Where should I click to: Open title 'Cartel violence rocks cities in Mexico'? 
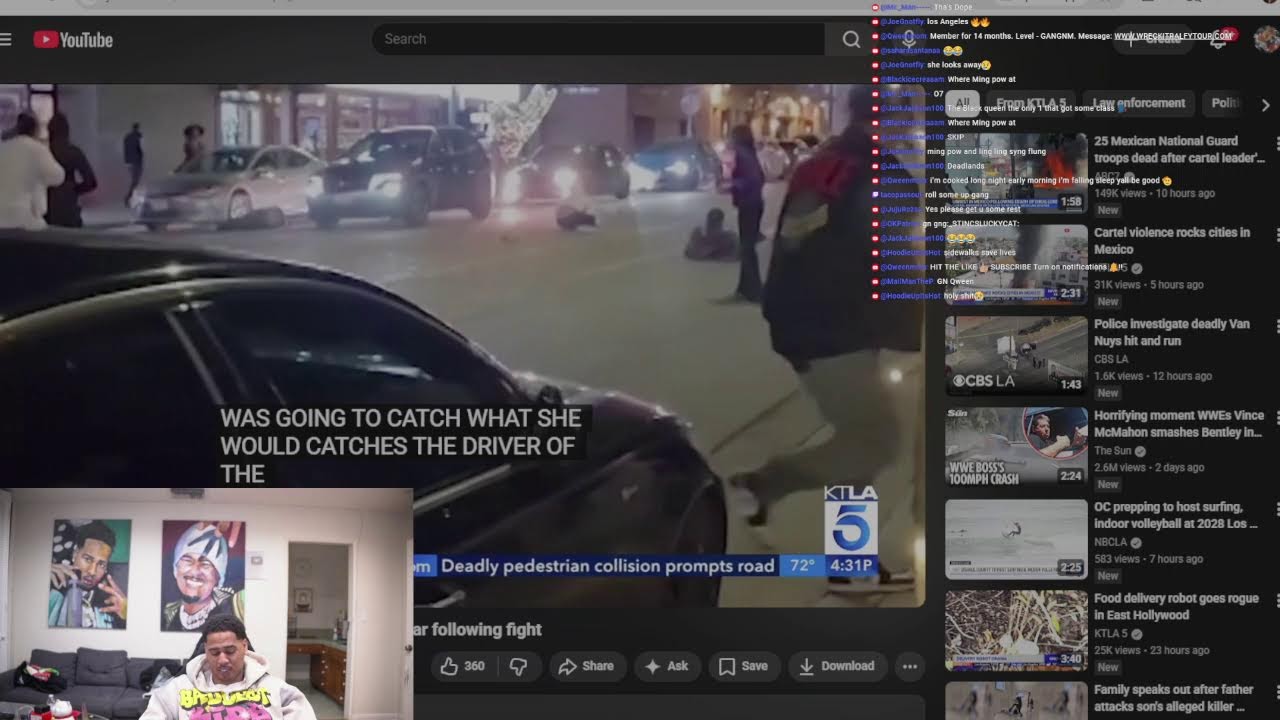click(x=1172, y=241)
